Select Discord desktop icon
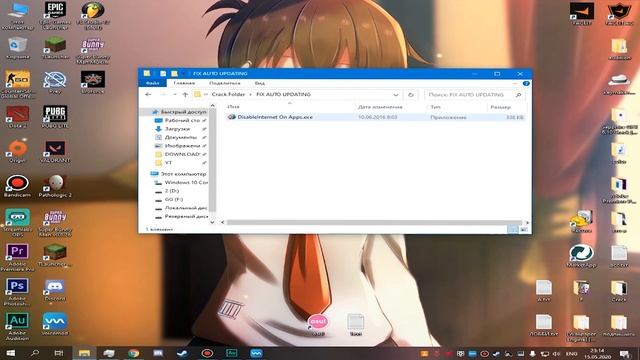This screenshot has width=640, height=360. pyautogui.click(x=55, y=290)
